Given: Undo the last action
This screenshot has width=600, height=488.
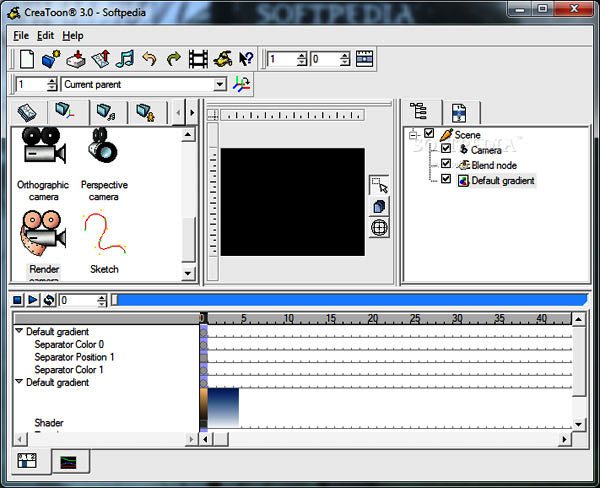Looking at the screenshot, I should click(x=149, y=59).
